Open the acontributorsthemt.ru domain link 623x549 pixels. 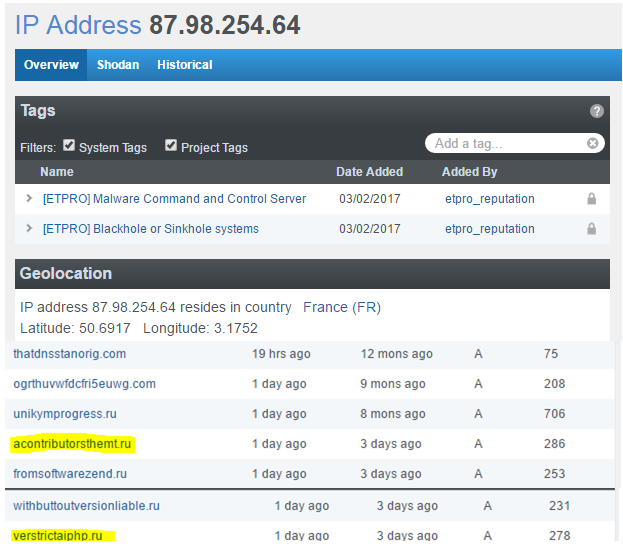click(72, 444)
